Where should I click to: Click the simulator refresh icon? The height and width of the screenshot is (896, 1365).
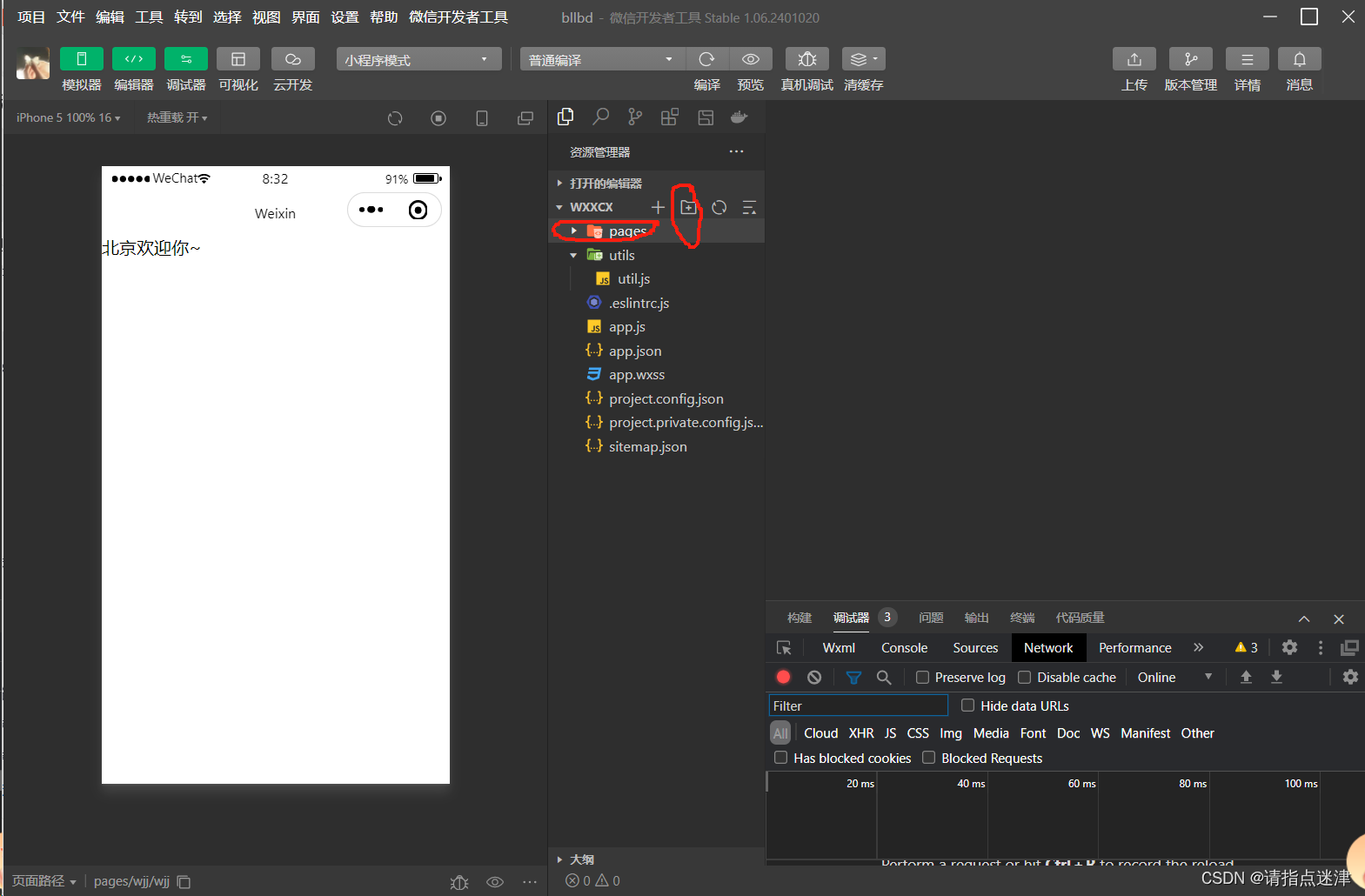pyautogui.click(x=395, y=118)
